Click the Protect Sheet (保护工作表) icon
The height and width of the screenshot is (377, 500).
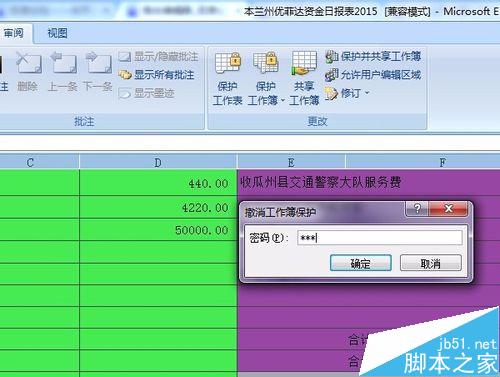(228, 78)
